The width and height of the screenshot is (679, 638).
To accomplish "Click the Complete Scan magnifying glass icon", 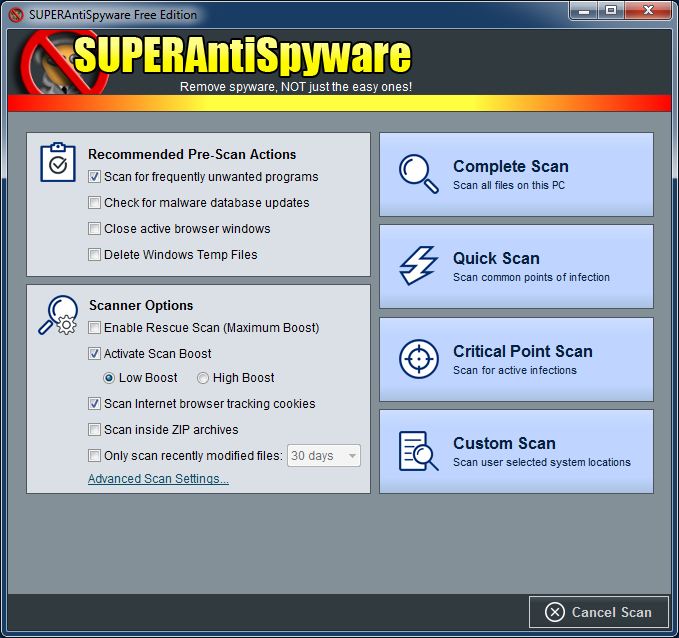I will (x=418, y=173).
